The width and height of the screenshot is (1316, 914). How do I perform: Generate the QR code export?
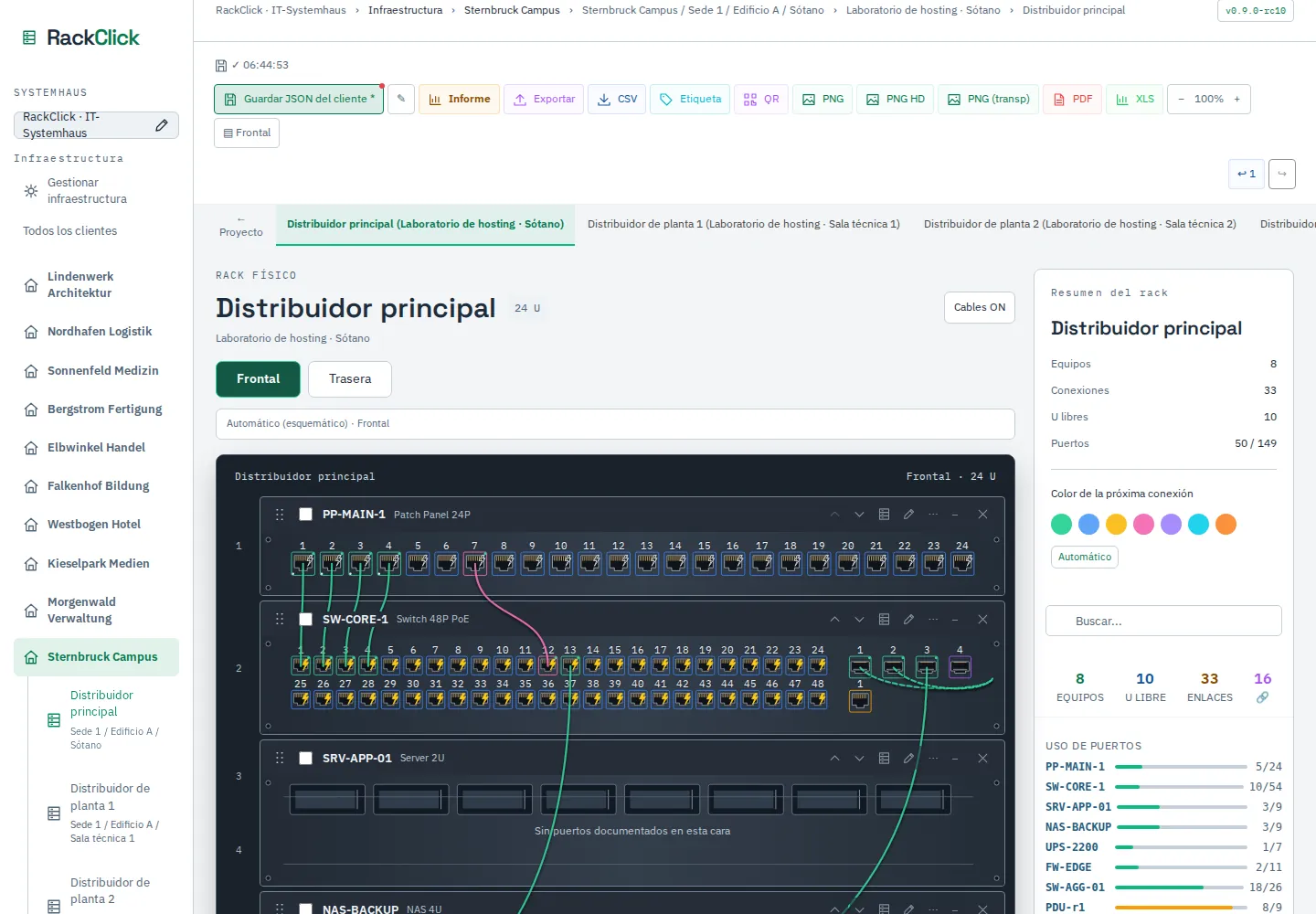761,99
